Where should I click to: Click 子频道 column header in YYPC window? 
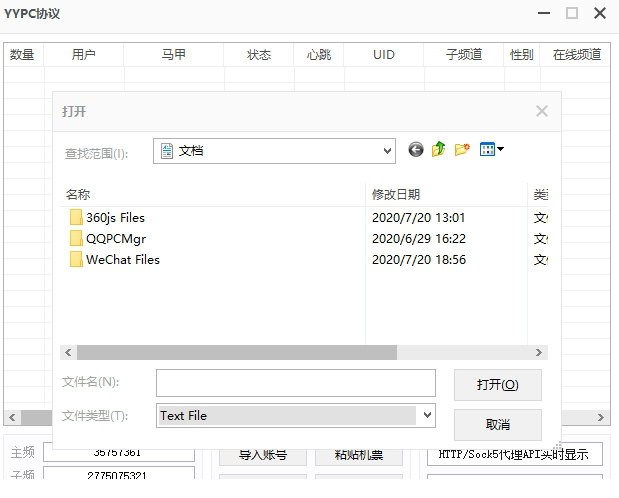pyautogui.click(x=464, y=54)
